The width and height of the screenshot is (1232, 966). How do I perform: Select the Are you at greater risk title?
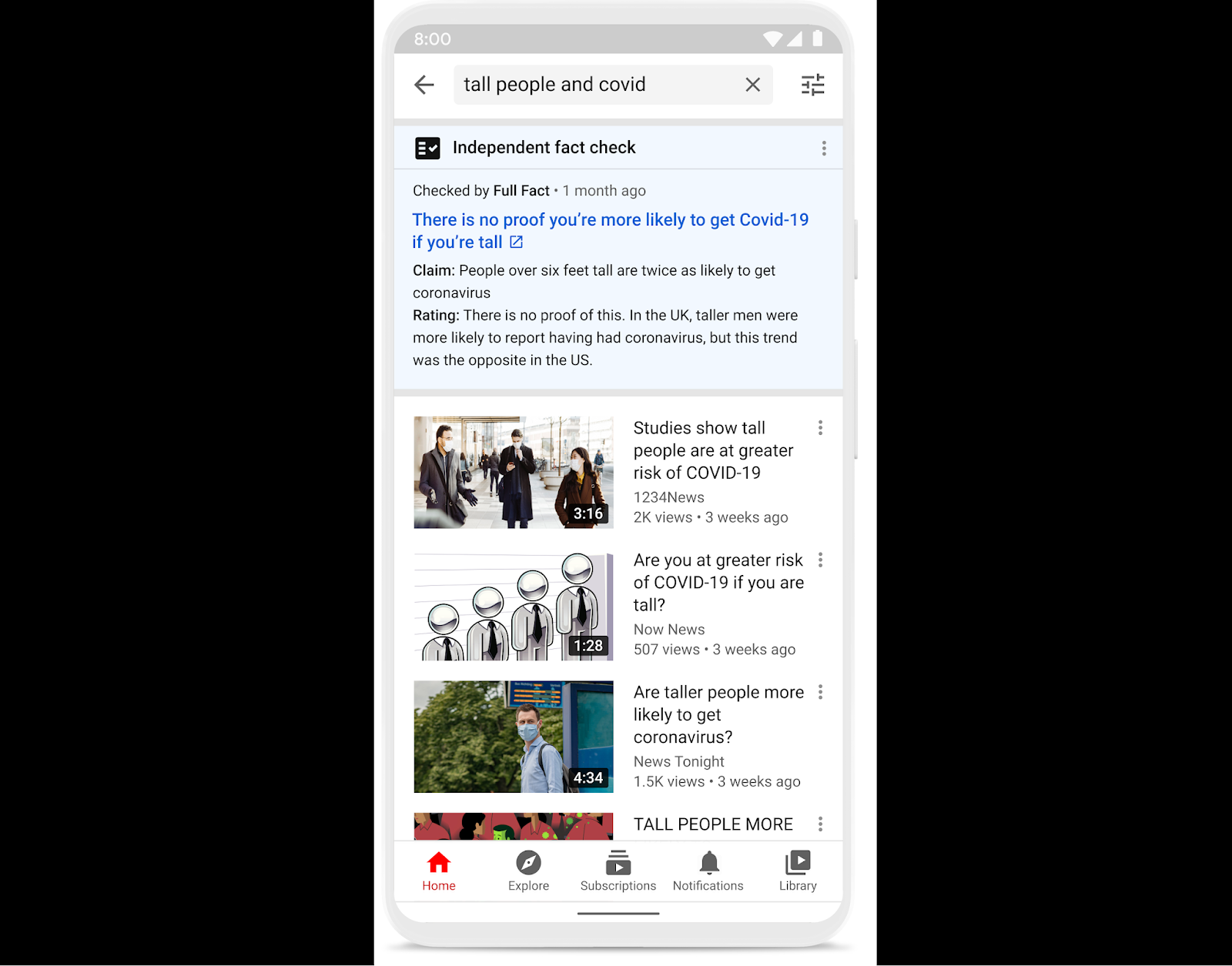(718, 583)
